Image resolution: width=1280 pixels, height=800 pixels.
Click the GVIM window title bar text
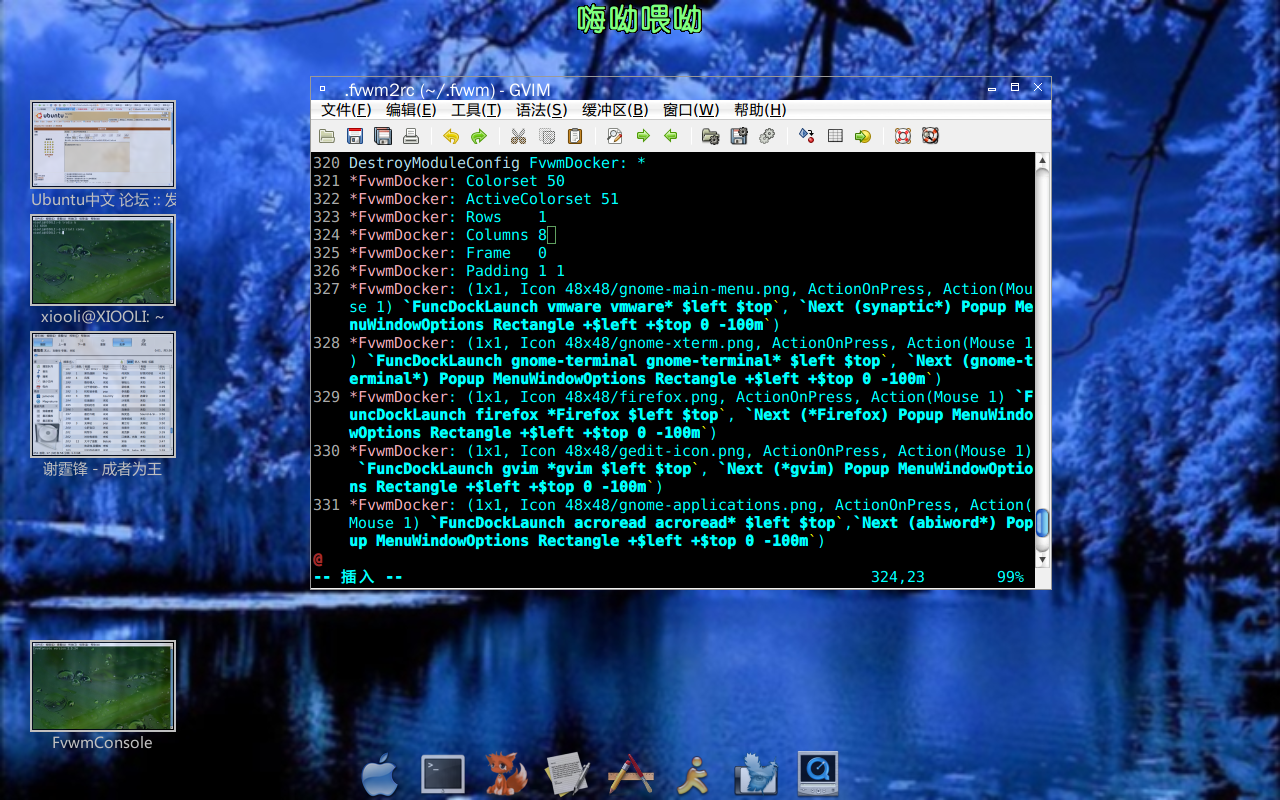(447, 90)
